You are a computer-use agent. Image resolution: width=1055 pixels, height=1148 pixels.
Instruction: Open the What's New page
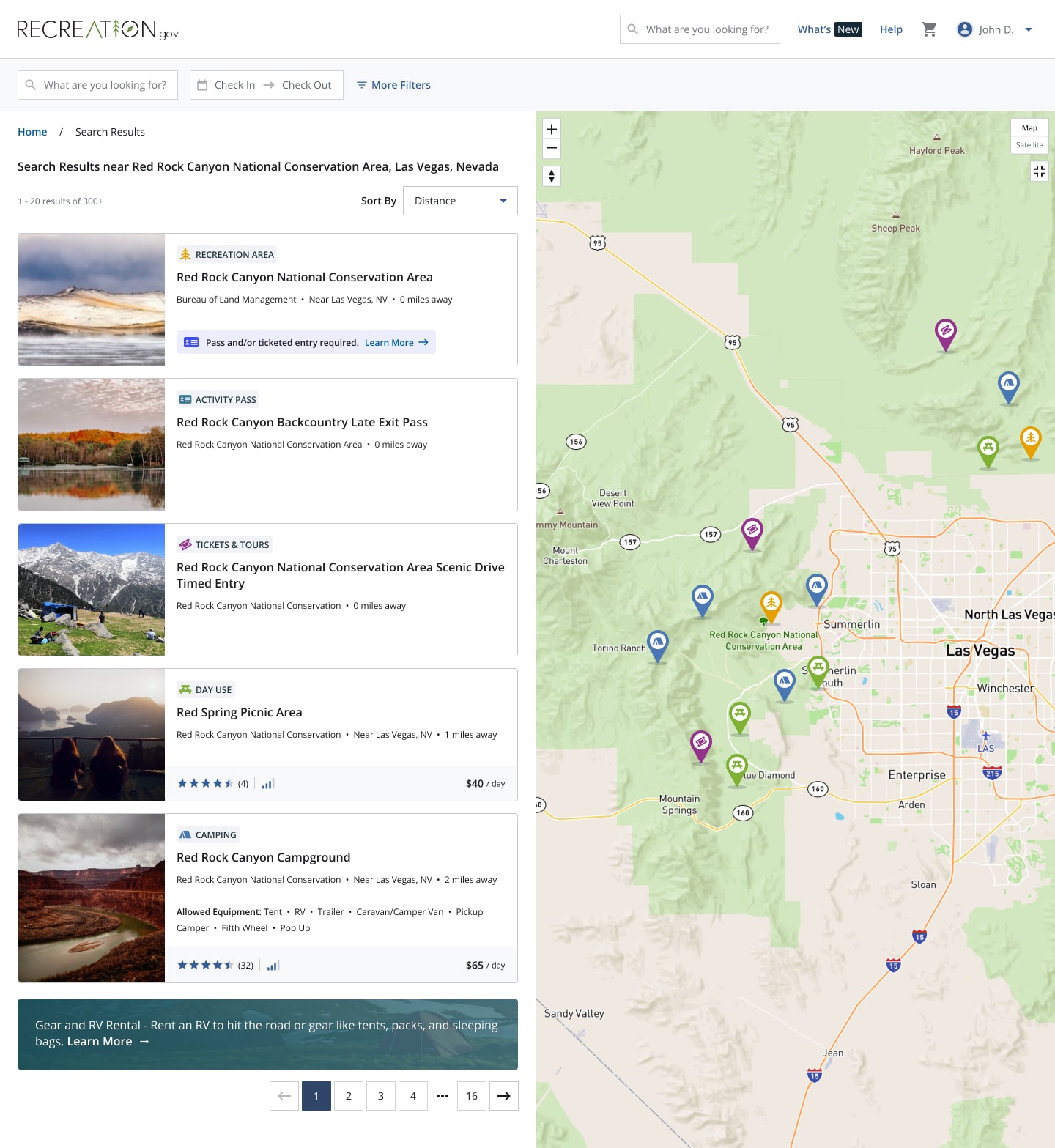[829, 29]
